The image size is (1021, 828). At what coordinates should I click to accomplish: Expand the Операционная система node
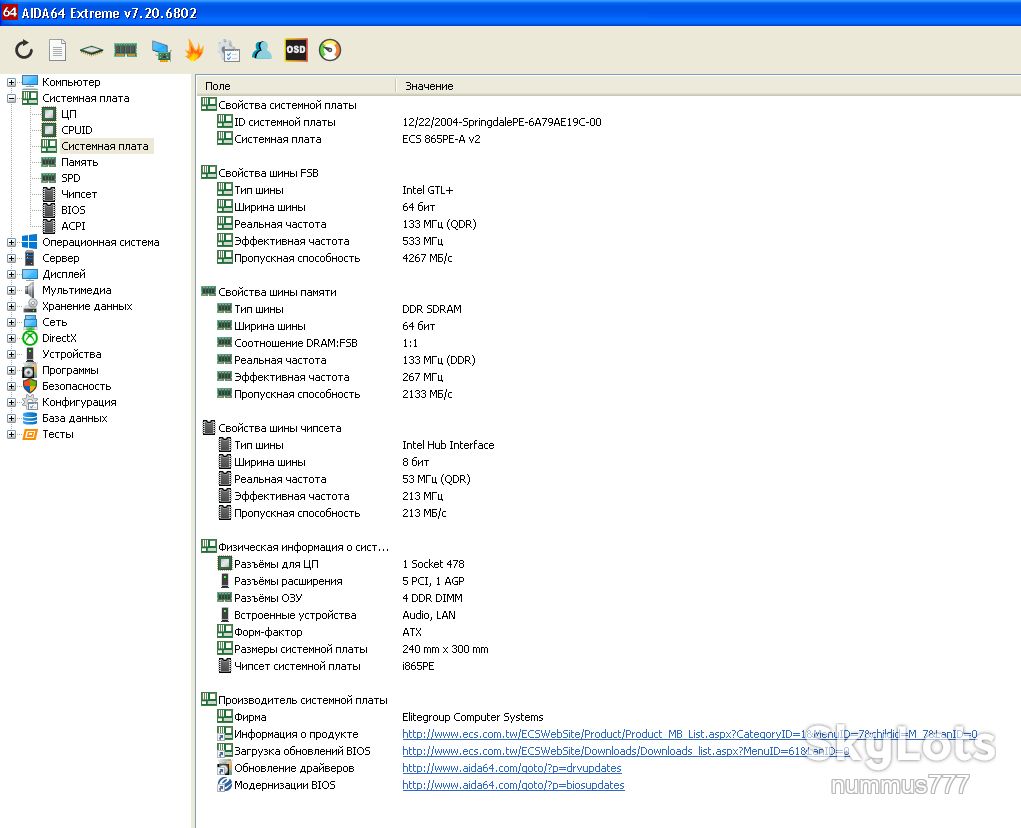pyautogui.click(x=11, y=242)
